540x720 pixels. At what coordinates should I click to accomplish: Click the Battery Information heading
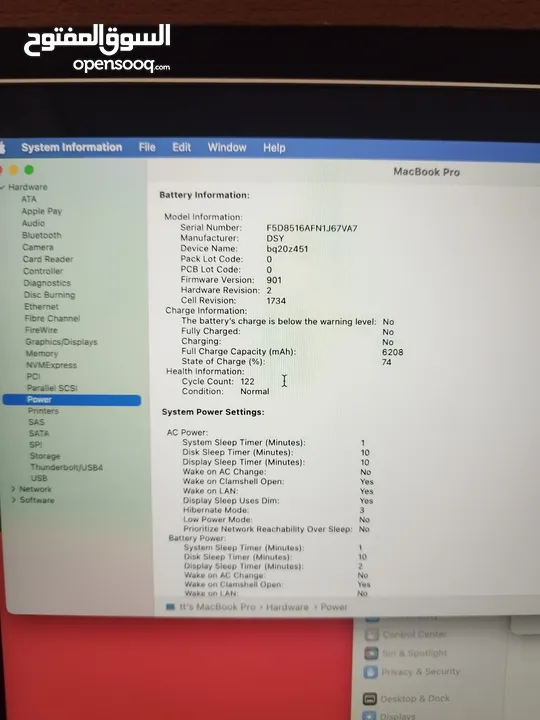pos(204,195)
